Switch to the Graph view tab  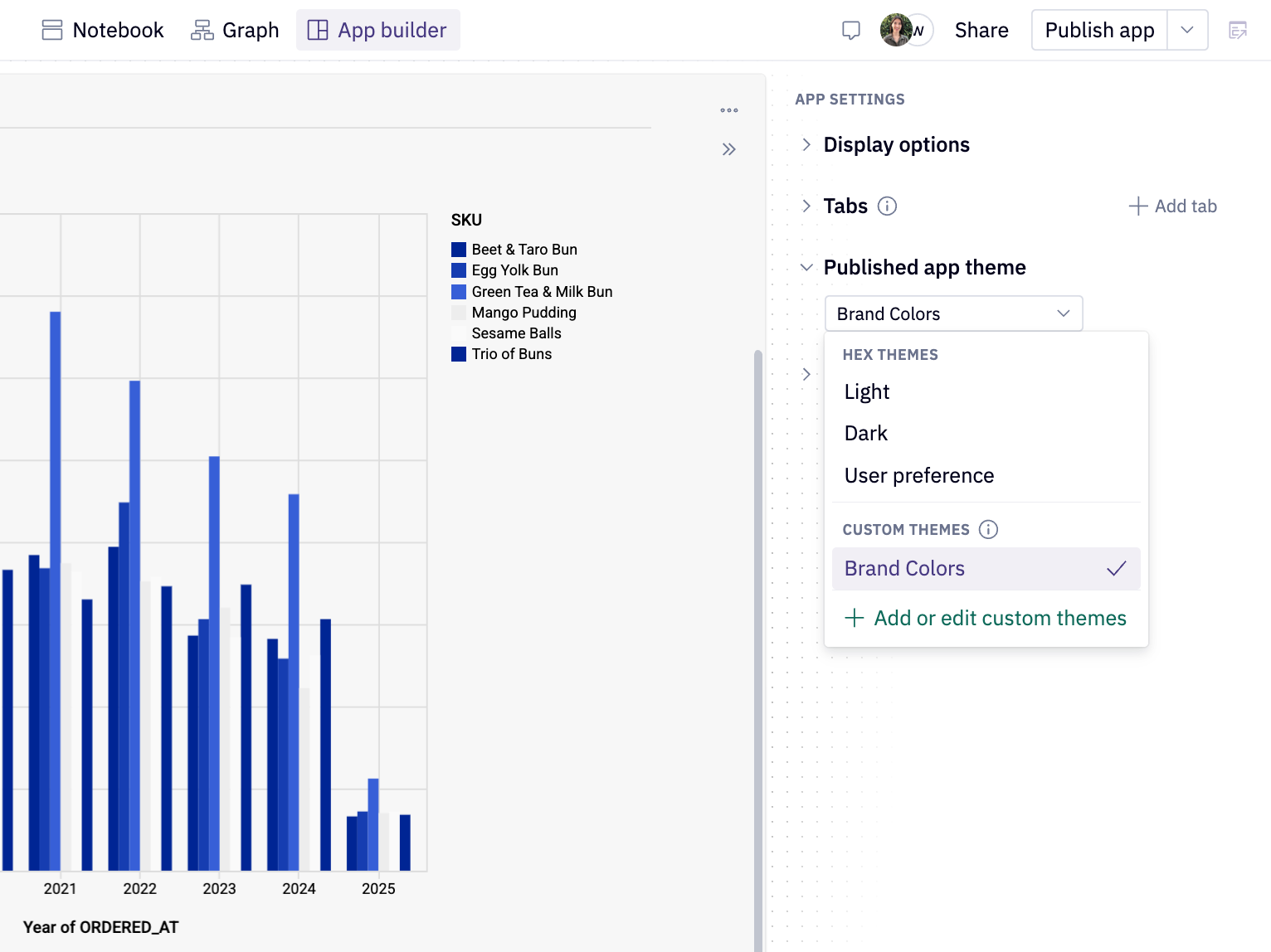coord(235,31)
